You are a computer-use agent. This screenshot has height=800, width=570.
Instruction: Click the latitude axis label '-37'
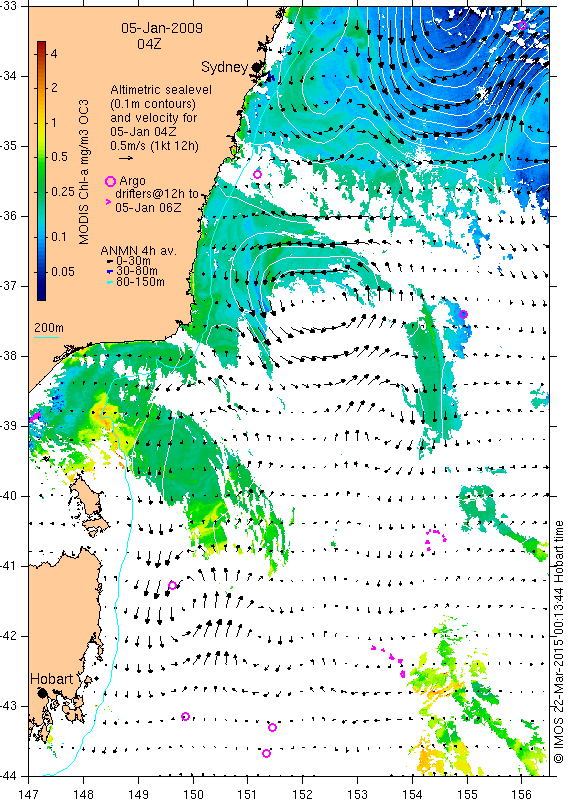click(8, 286)
